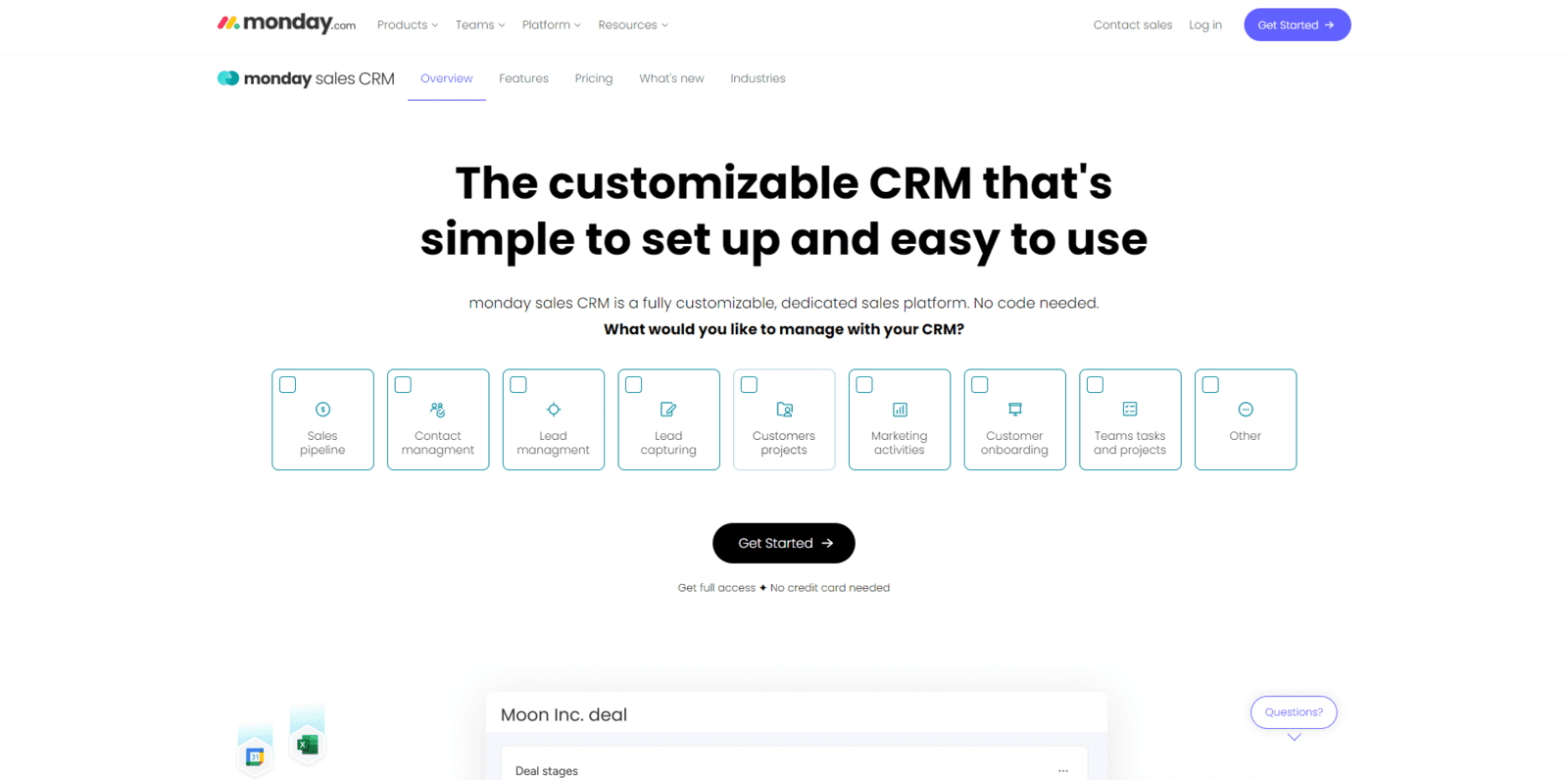
Task: Check the Teams tasks and projects checkbox
Action: tap(1096, 385)
